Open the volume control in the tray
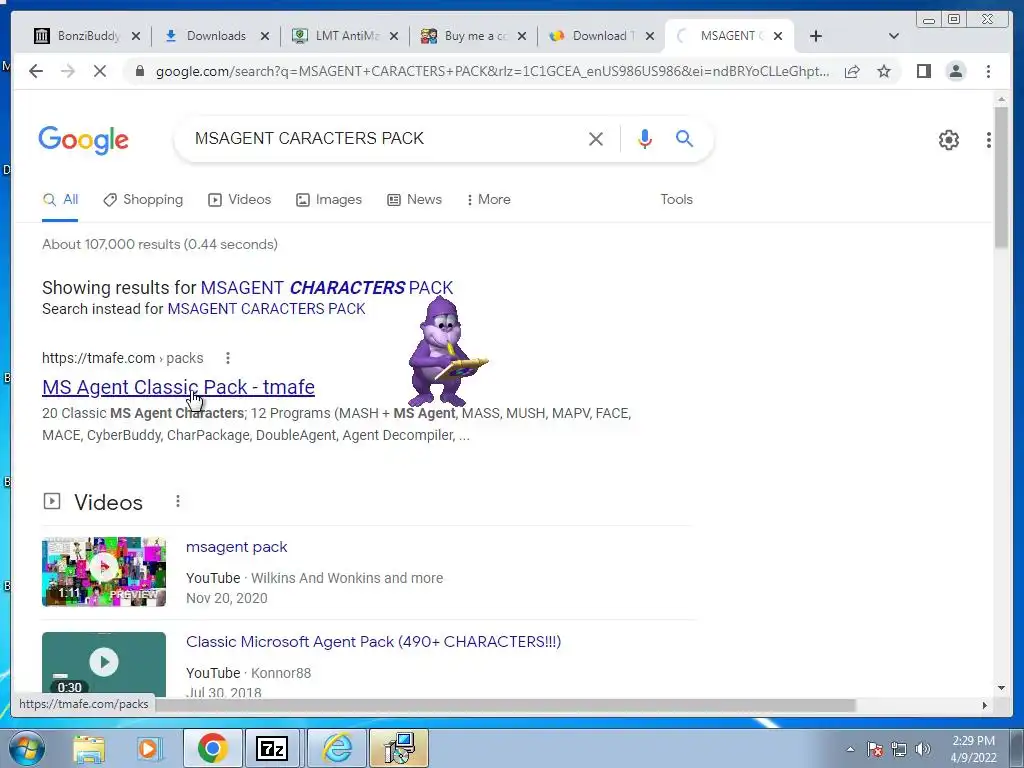1024x768 pixels. (x=922, y=749)
